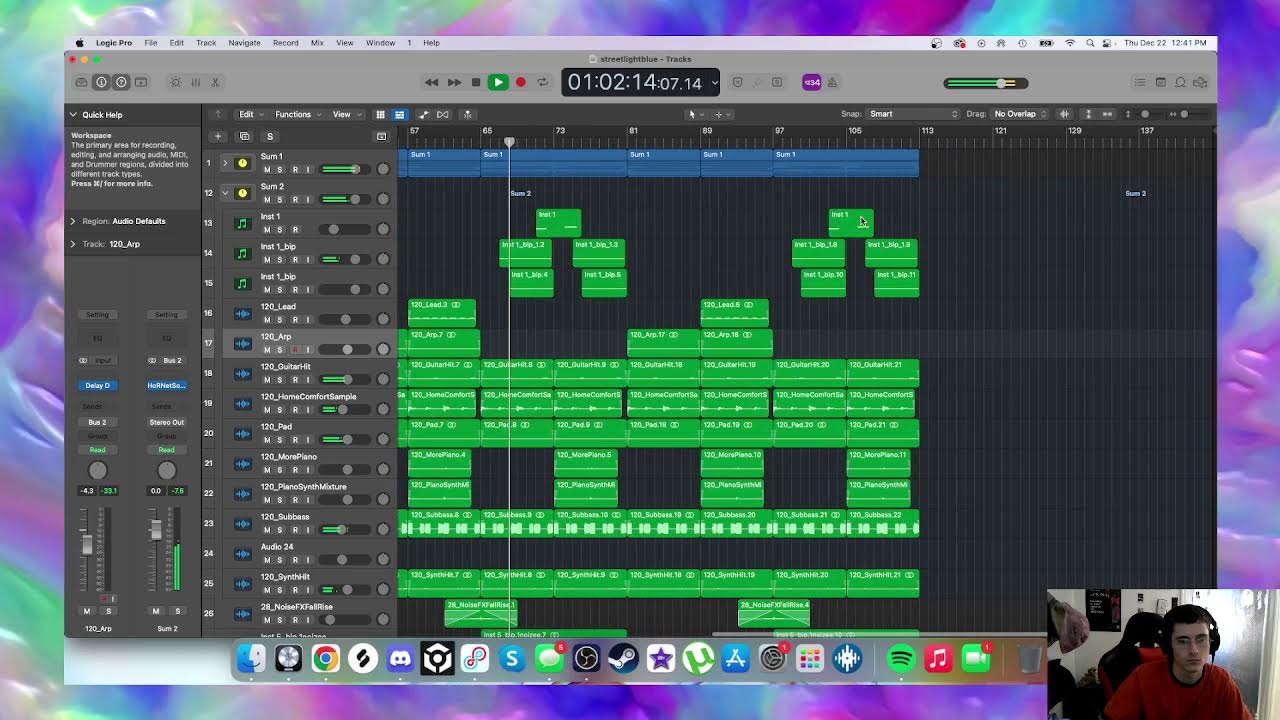Open the View menu in Tracks area
The image size is (1280, 720).
345,114
